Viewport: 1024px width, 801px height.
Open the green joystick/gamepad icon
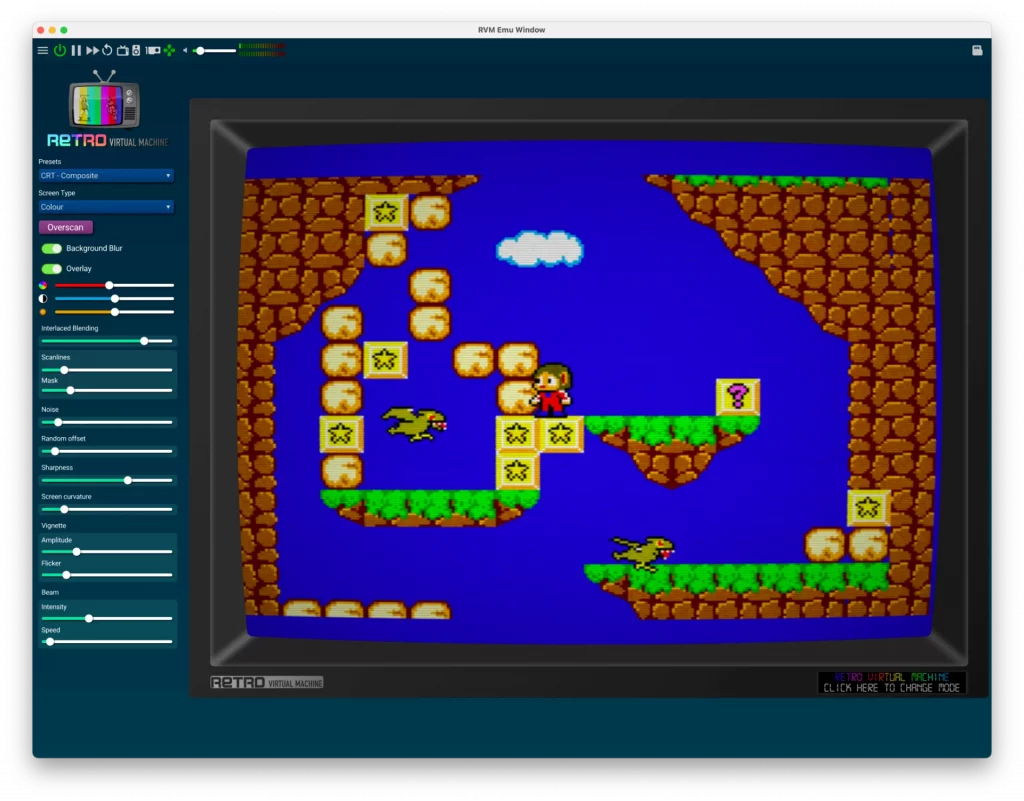click(x=169, y=50)
